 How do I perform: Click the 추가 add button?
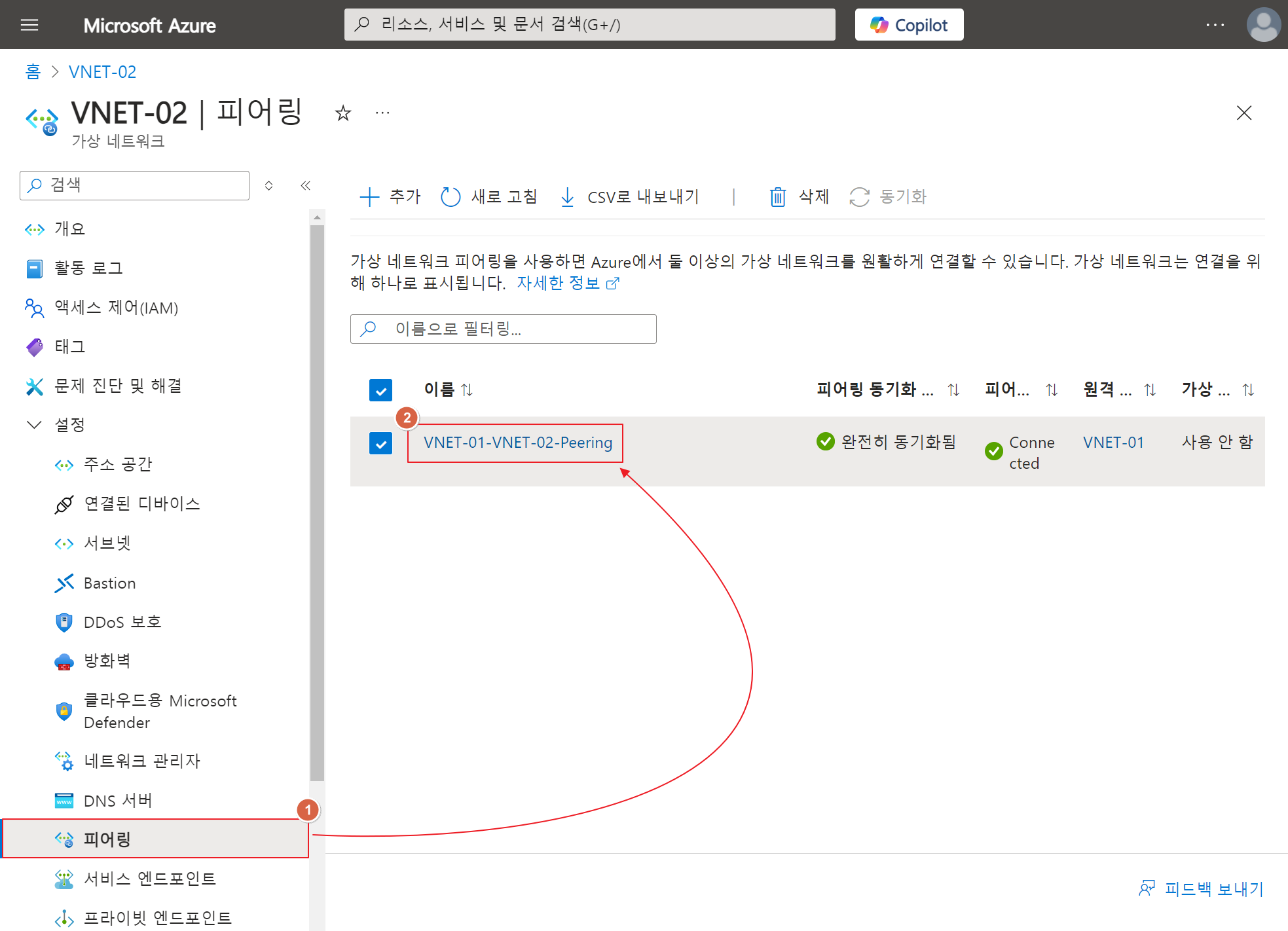390,197
